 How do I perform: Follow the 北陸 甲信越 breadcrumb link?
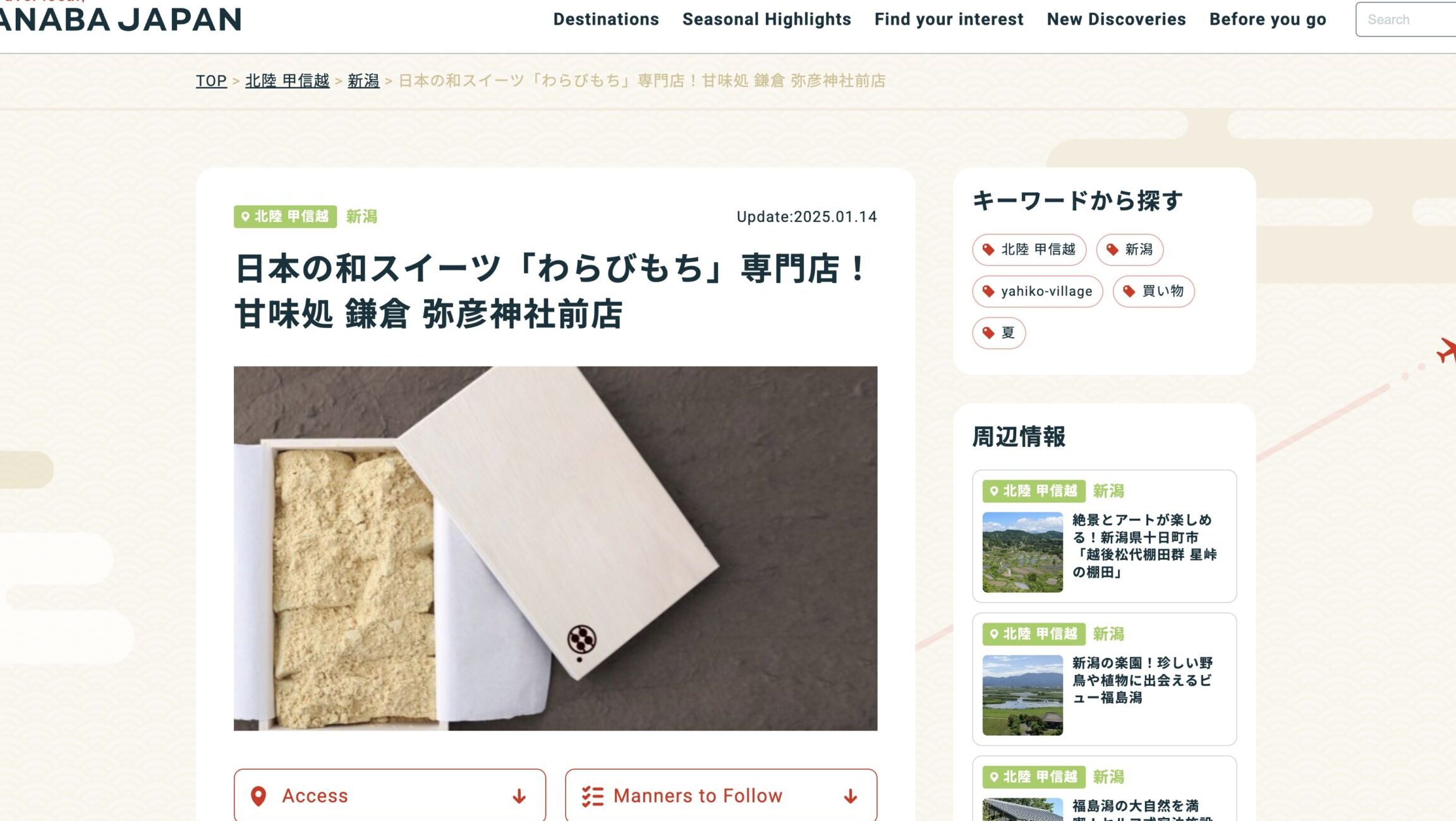click(287, 81)
